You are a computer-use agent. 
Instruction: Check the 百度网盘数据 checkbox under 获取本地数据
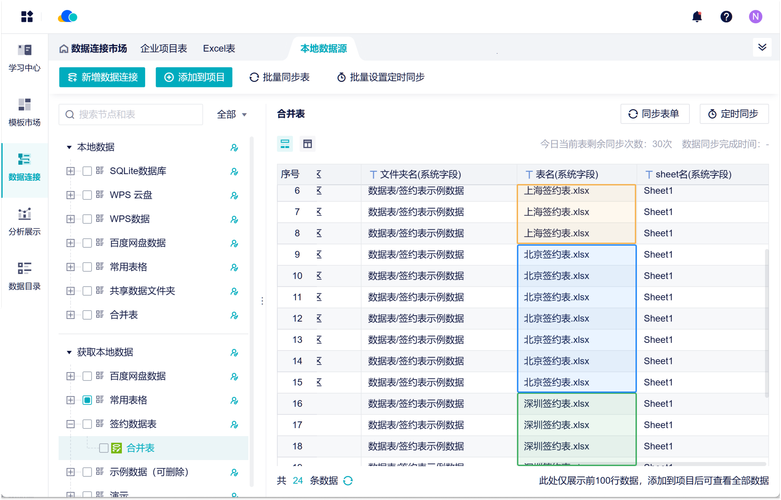coord(87,376)
